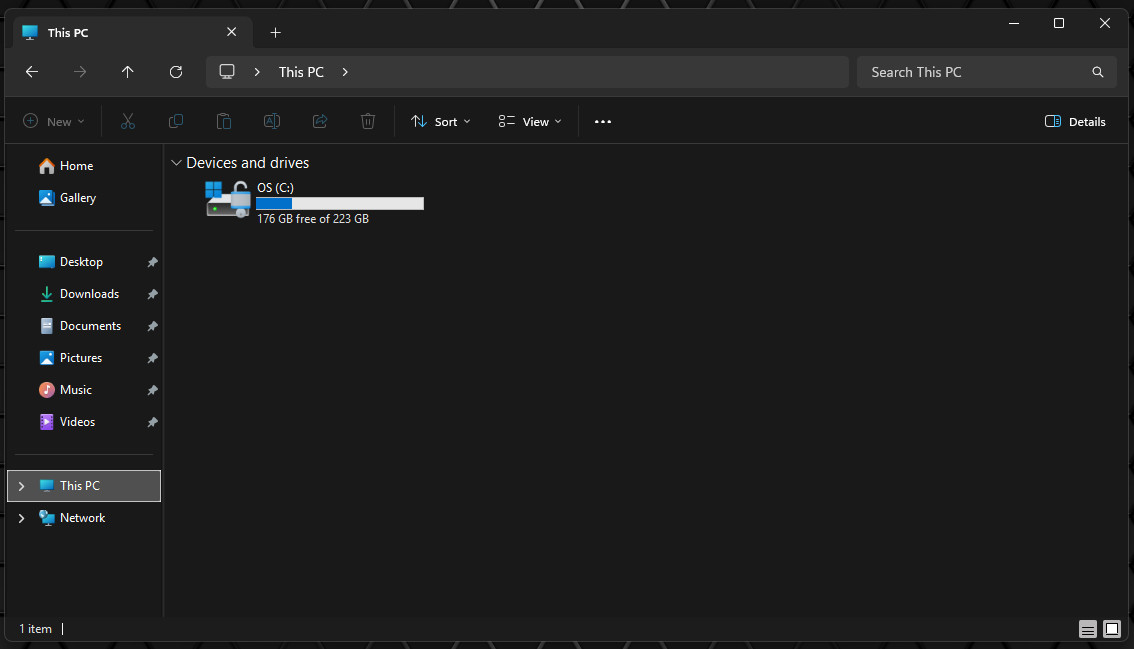Select the OS (C:) drive icon
Image resolution: width=1134 pixels, height=649 pixels.
click(x=228, y=200)
